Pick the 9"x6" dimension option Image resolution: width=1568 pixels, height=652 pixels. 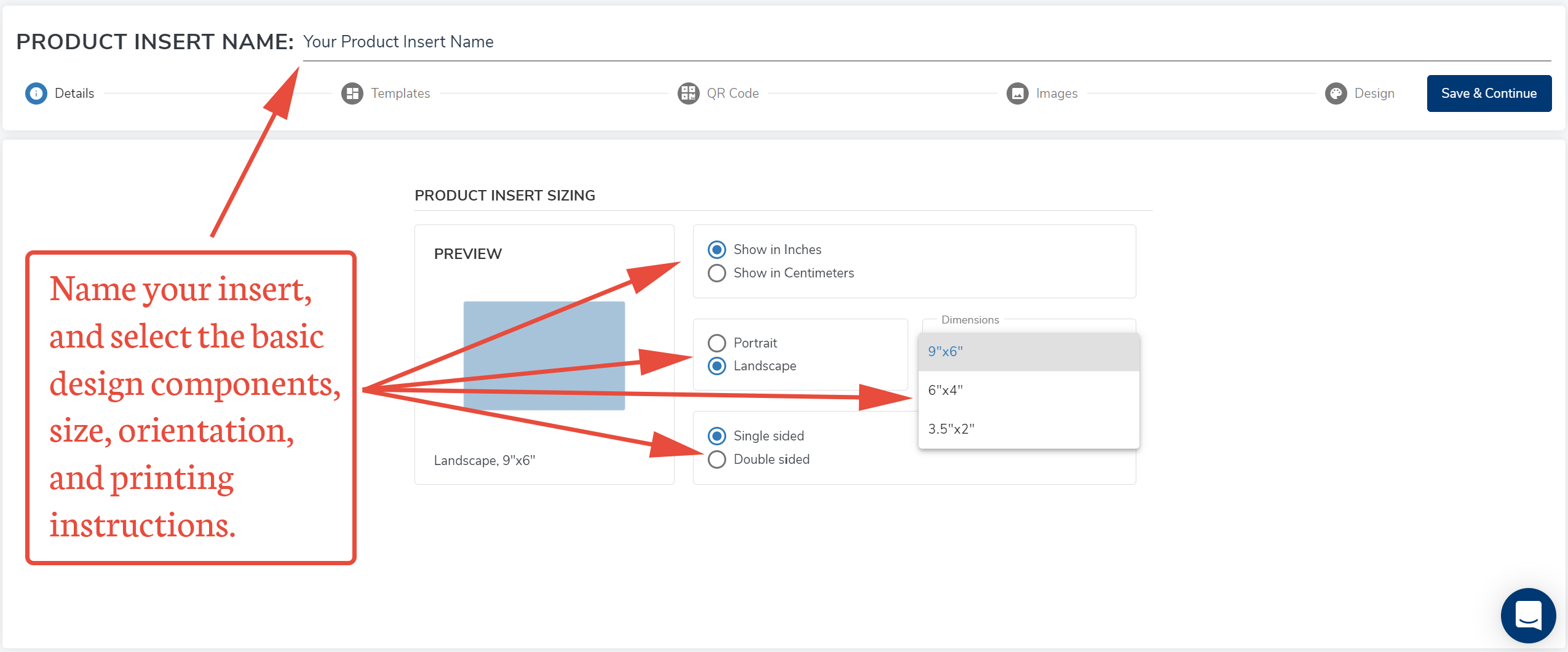1028,352
